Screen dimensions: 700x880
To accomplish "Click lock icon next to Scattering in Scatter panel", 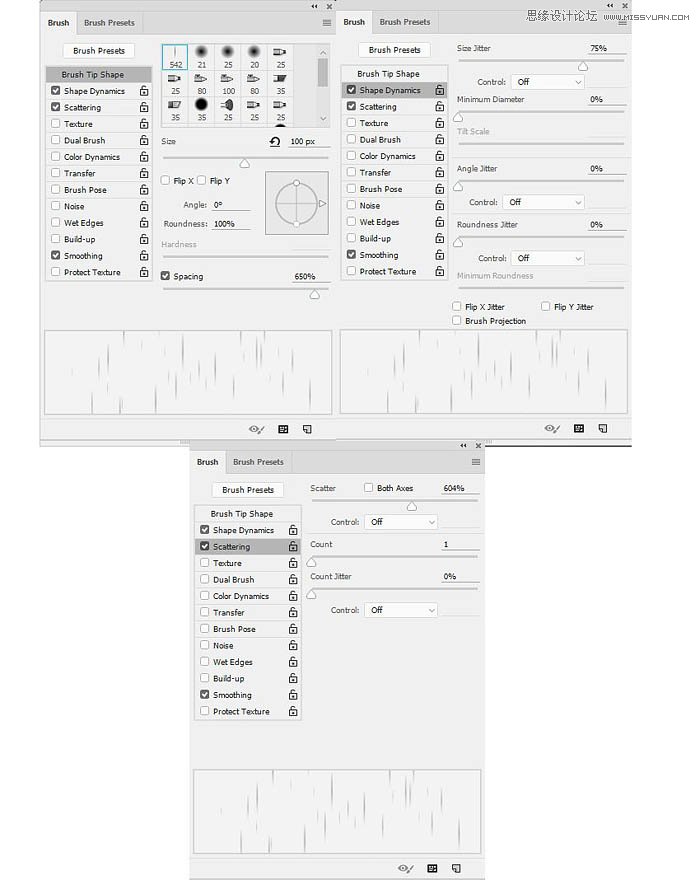I will [293, 547].
